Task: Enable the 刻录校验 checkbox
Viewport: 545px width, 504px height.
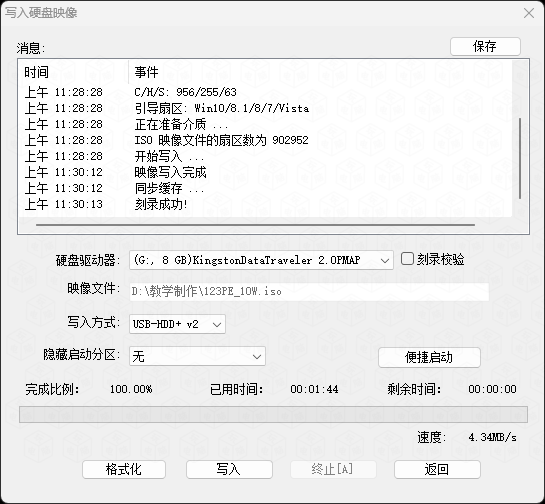Action: click(407, 259)
